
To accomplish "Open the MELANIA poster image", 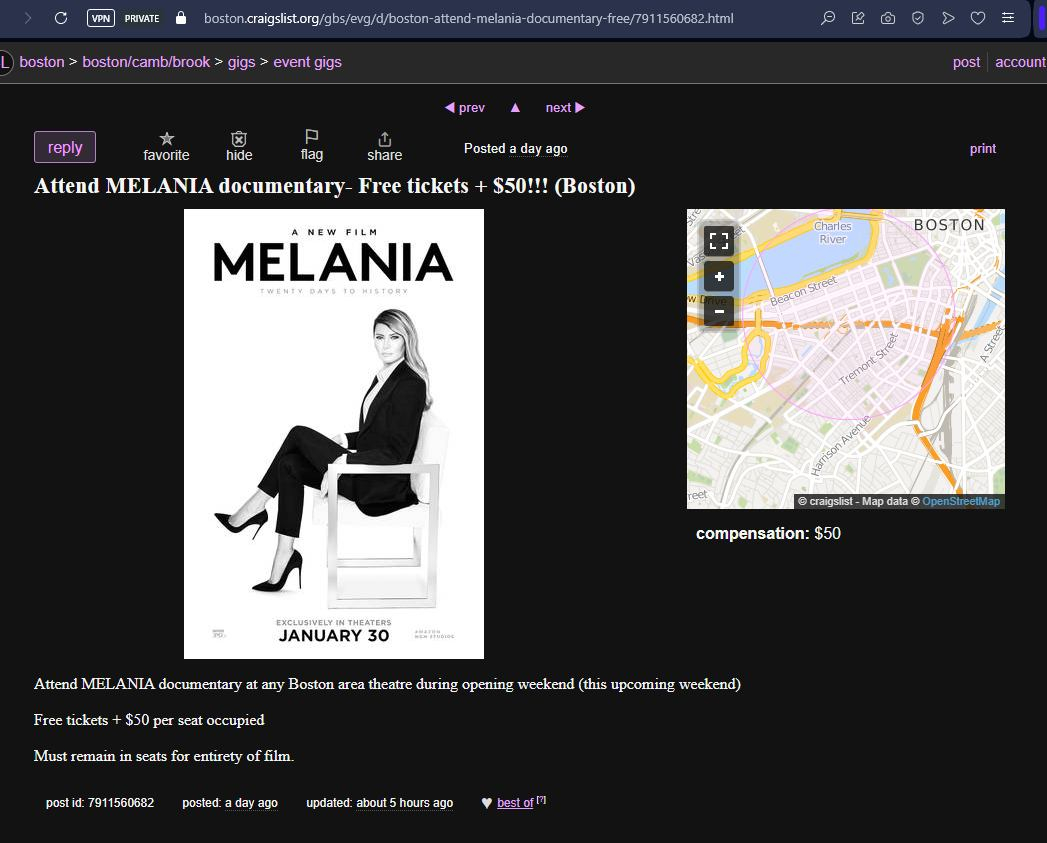I will point(334,434).
